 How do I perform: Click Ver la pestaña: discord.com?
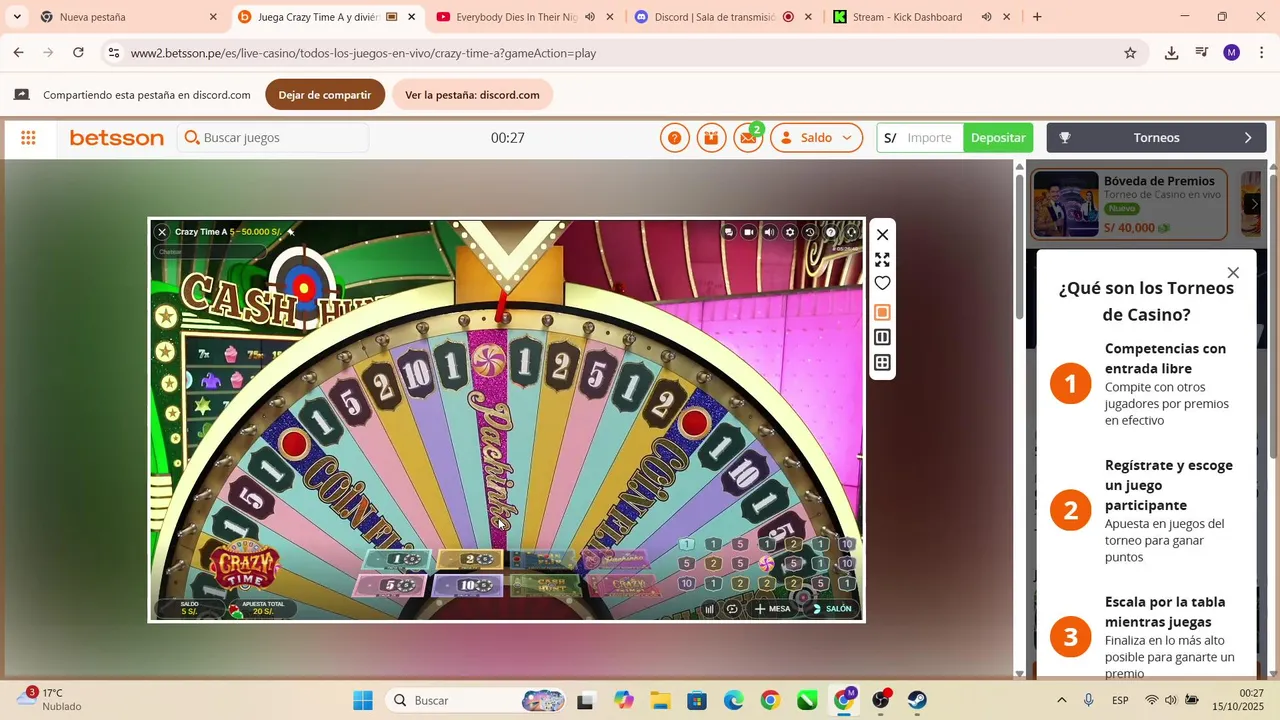point(472,95)
